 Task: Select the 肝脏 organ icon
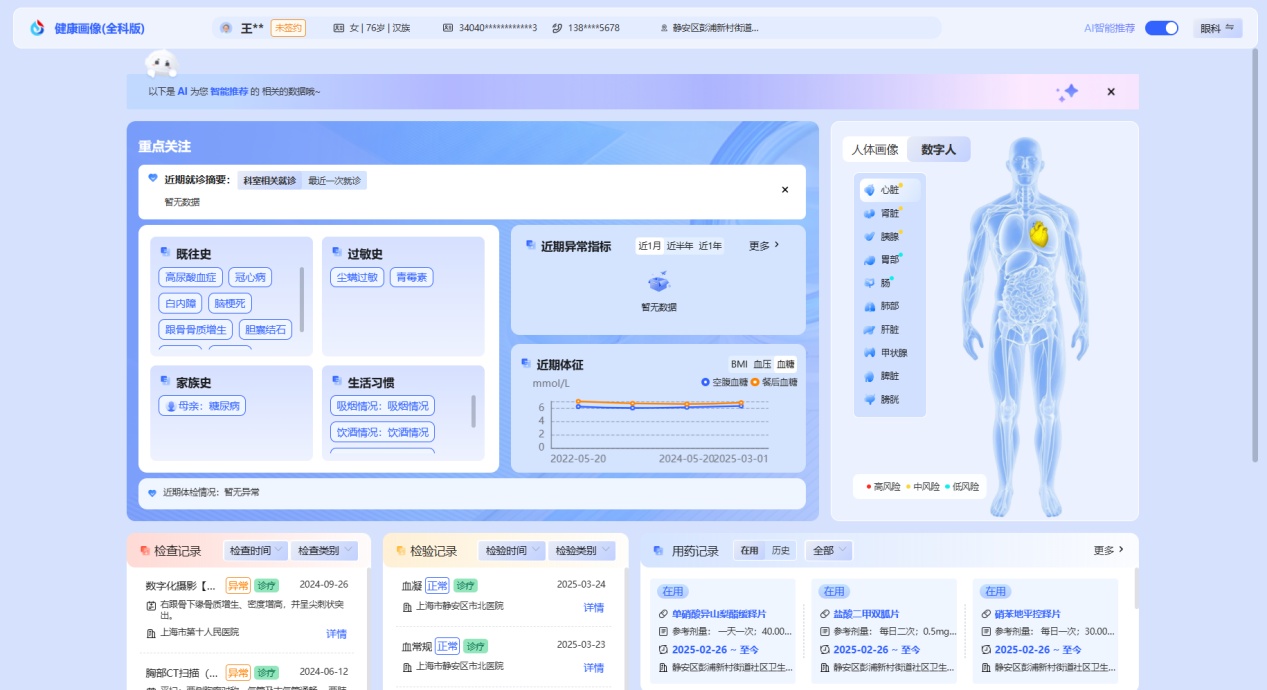tap(869, 329)
